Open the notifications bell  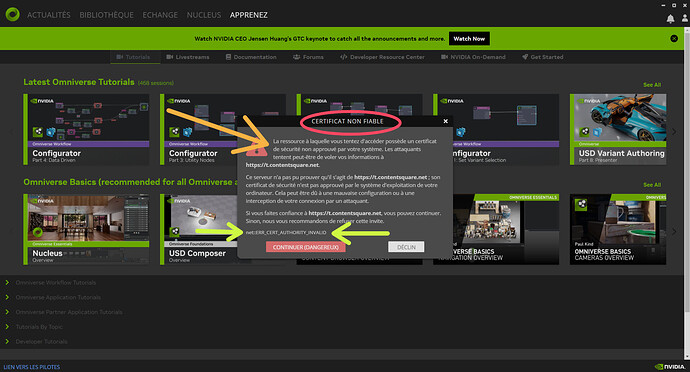670,18
